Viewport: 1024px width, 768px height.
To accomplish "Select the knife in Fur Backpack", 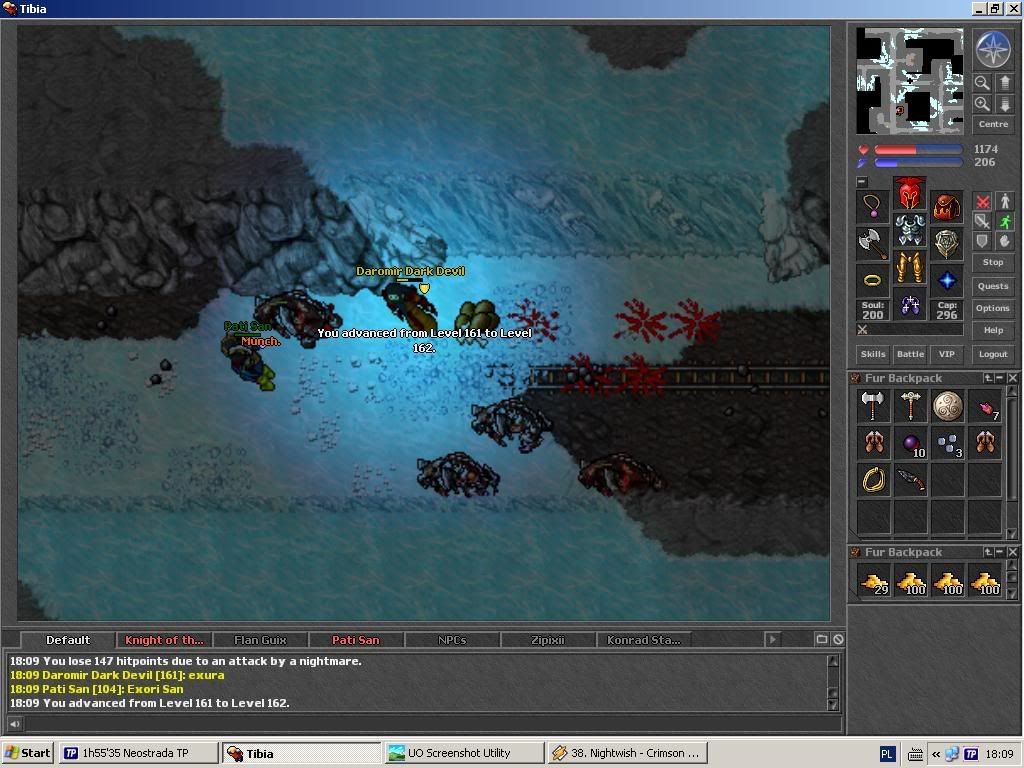I will click(x=910, y=480).
